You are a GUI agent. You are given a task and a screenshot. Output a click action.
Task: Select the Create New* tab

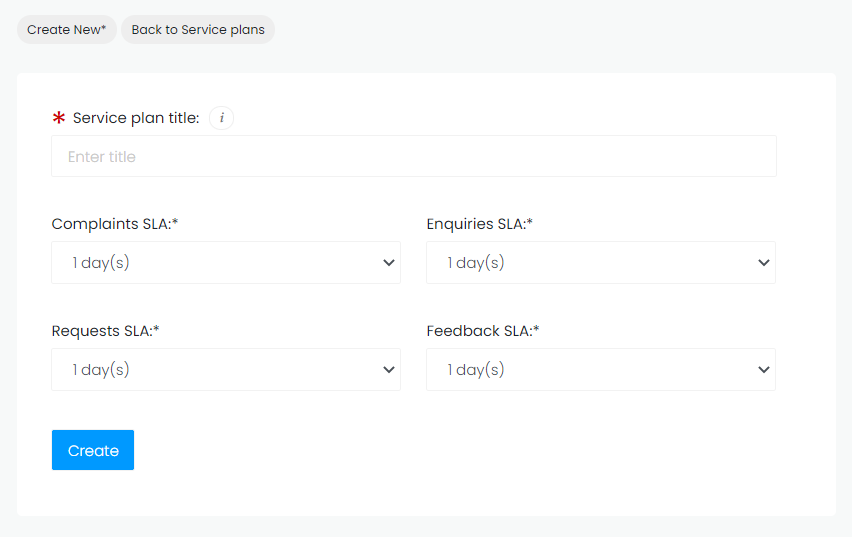point(67,30)
